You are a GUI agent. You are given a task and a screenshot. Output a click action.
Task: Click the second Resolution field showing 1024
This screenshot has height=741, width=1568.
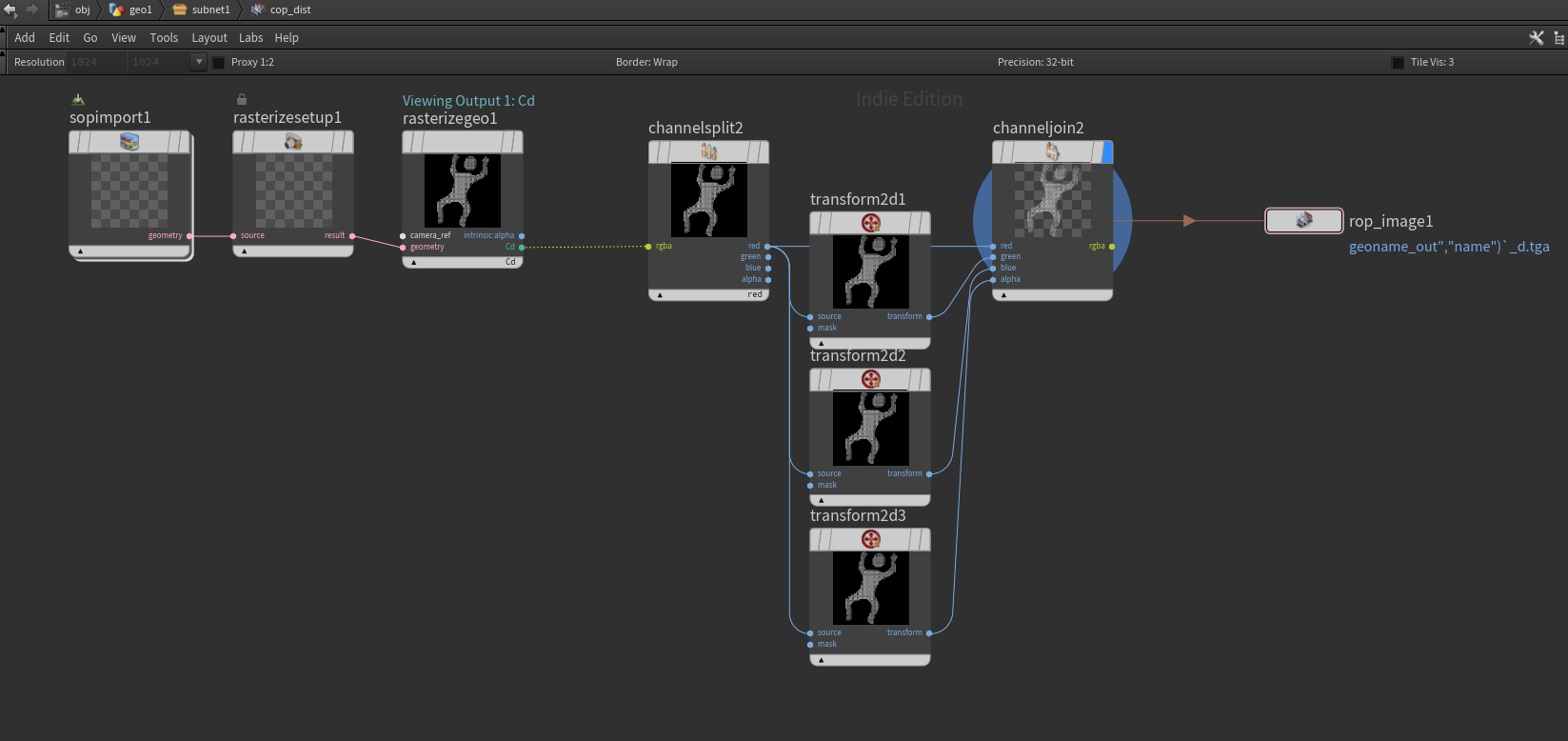click(x=158, y=62)
